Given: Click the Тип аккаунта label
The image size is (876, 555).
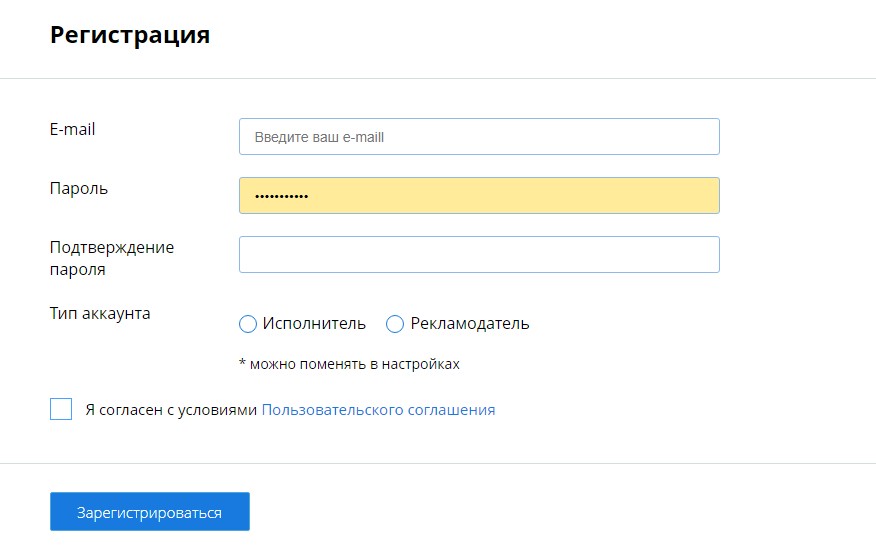Looking at the screenshot, I should [100, 313].
